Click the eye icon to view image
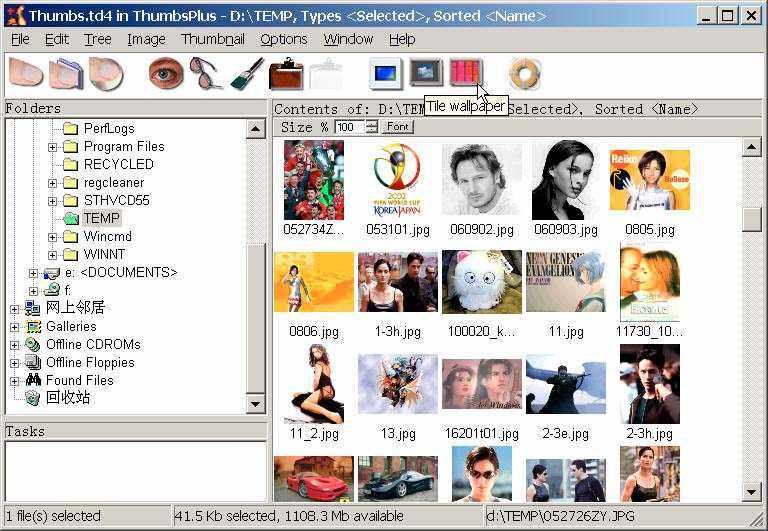This screenshot has height=531, width=768. click(165, 73)
